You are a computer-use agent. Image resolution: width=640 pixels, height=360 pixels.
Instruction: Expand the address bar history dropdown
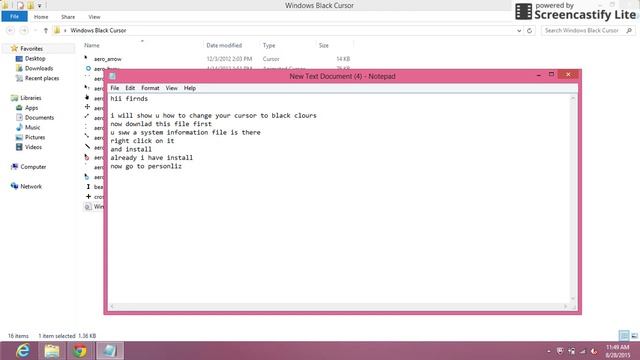[519, 31]
